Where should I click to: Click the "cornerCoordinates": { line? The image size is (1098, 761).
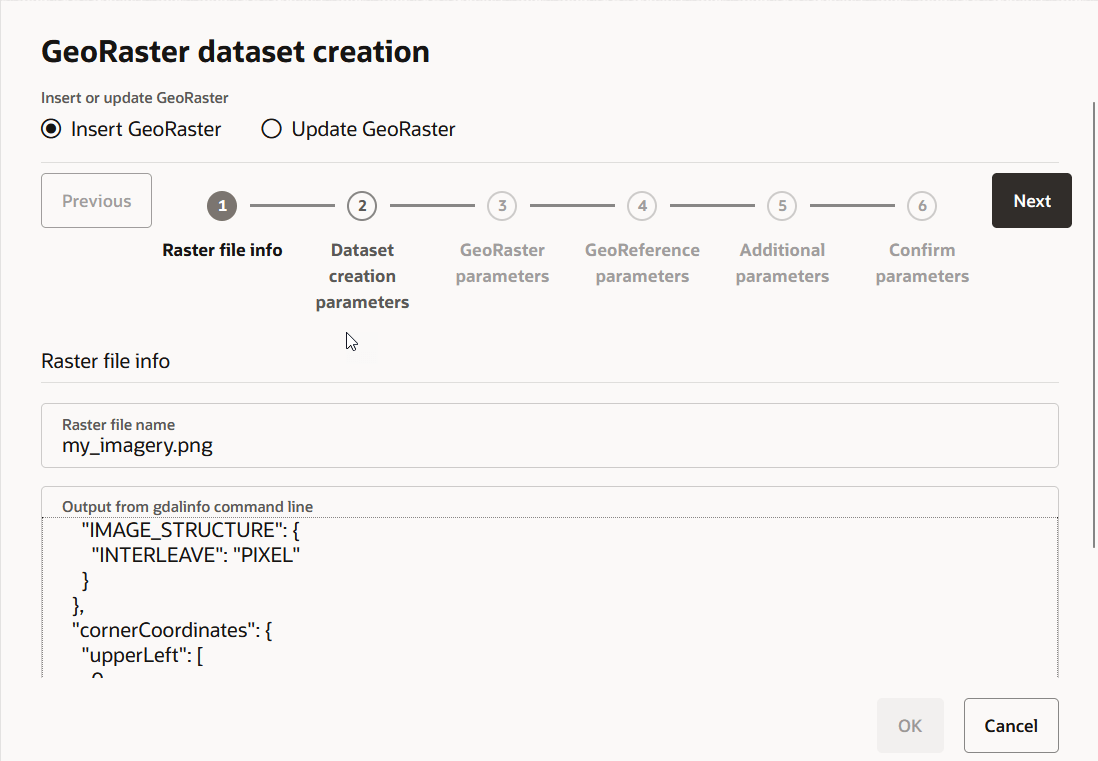coord(172,630)
